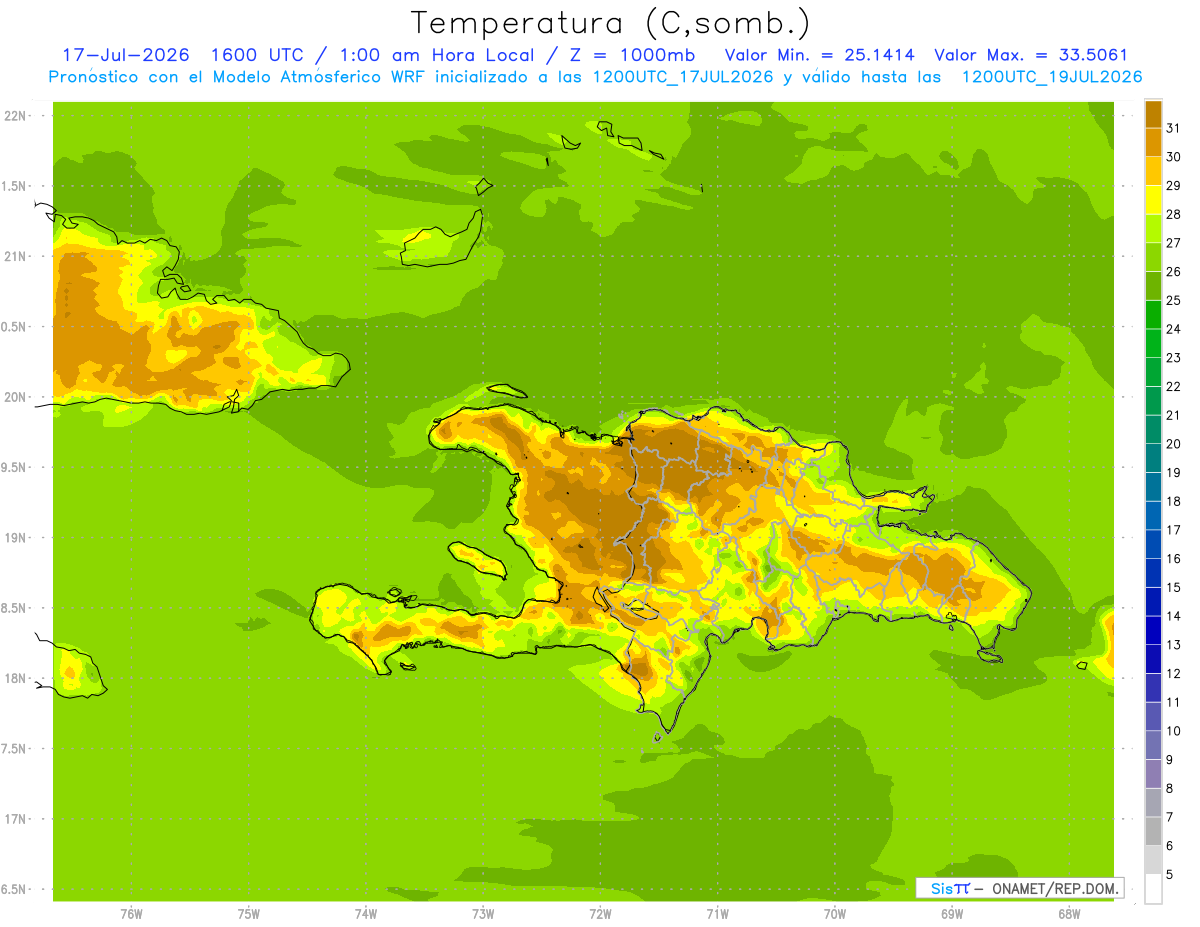This screenshot has width=1200, height=927.
Task: Click the '25' colorbar label
Action: pyautogui.click(x=1174, y=300)
